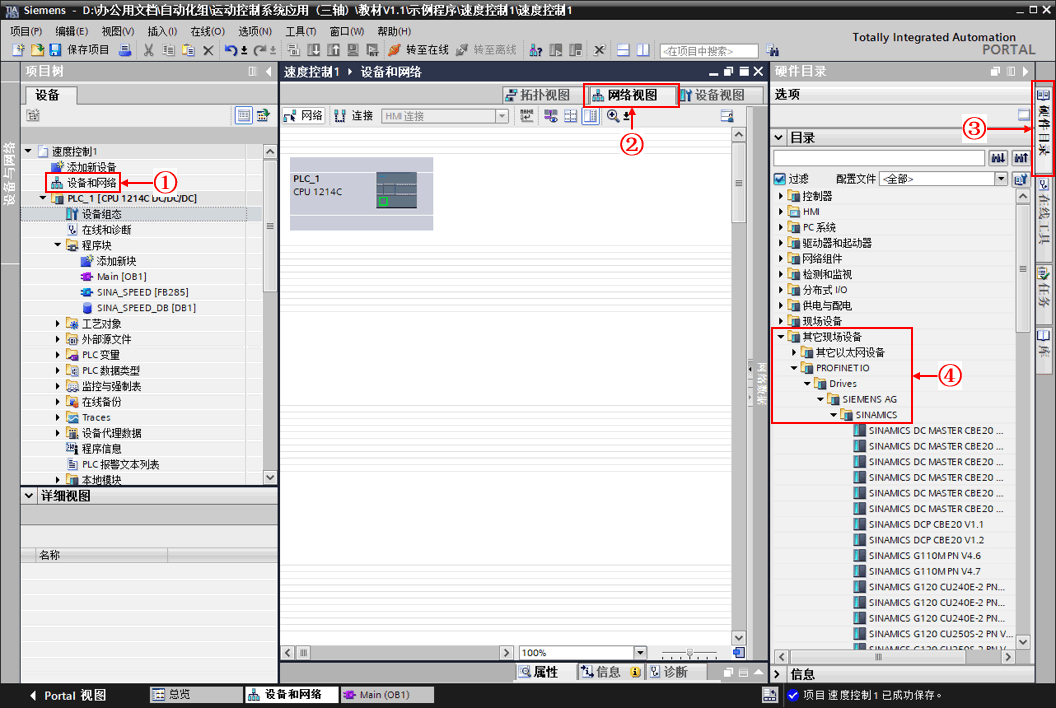Expand the 工艺对象 technology objects folder
Image resolution: width=1056 pixels, height=708 pixels.
pyautogui.click(x=58, y=323)
